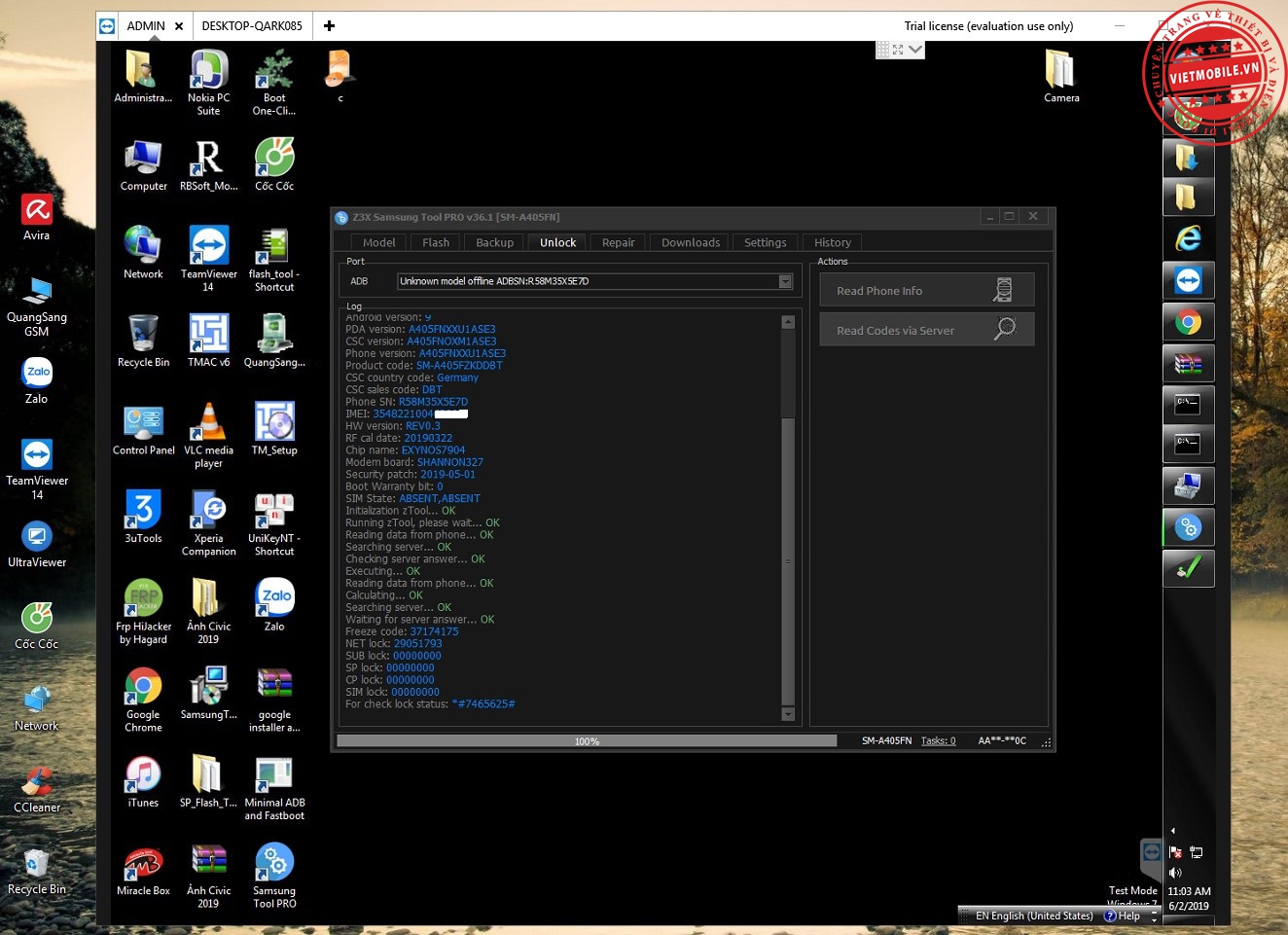Image resolution: width=1288 pixels, height=935 pixels.
Task: Select QuangSang GSM local desktop icon
Action: tap(37, 306)
